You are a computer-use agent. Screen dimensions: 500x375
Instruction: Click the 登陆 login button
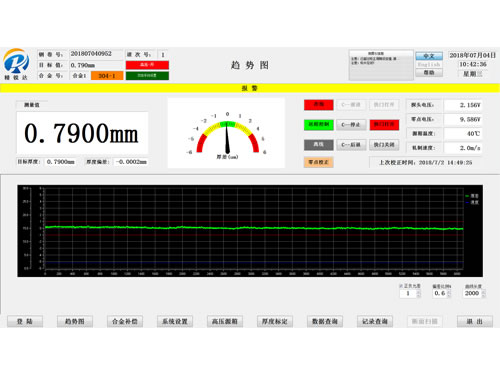point(25,321)
